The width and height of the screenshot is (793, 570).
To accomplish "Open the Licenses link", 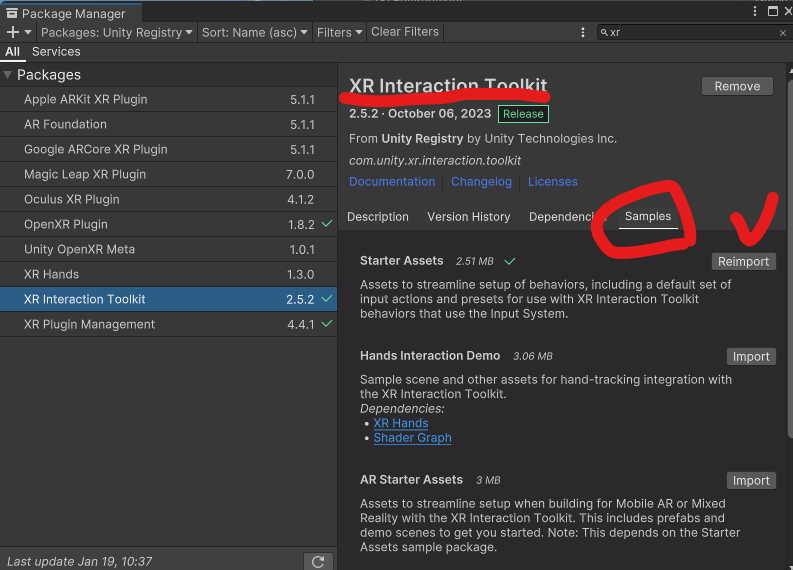I will click(552, 182).
